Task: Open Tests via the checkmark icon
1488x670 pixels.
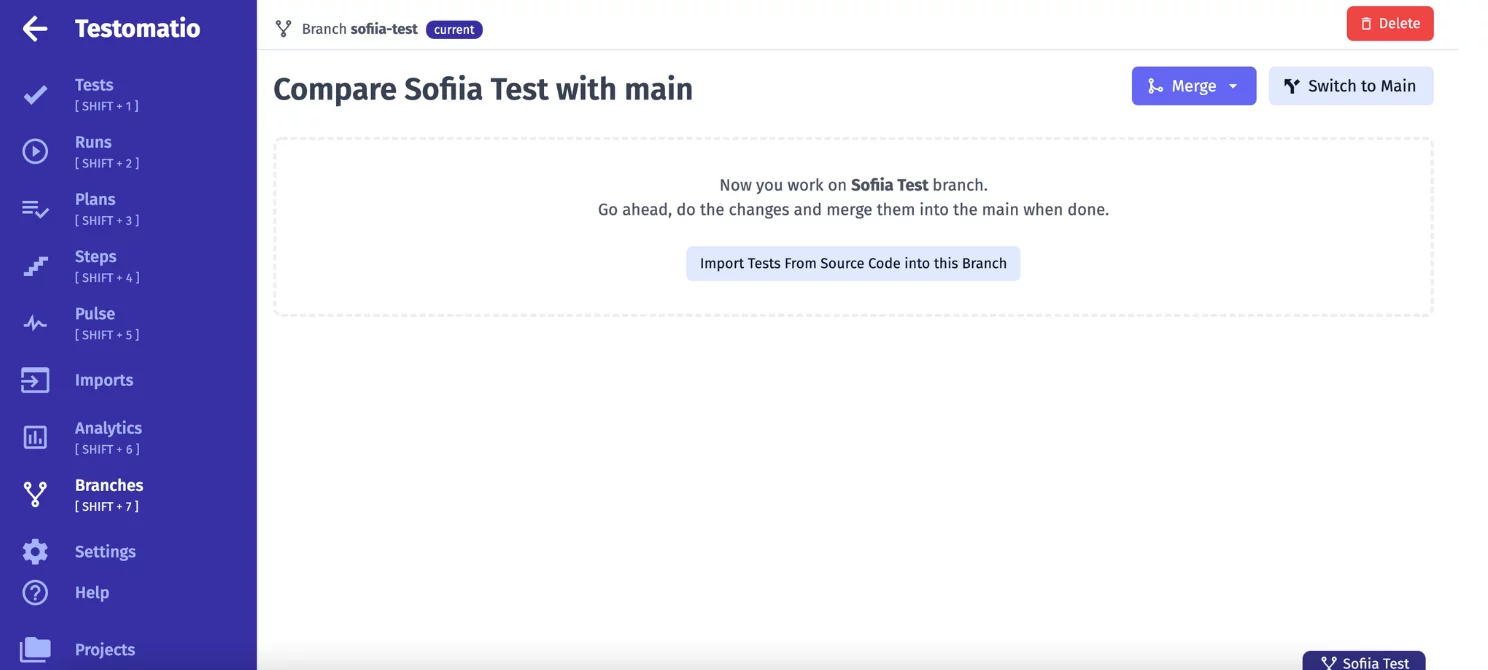Action: tap(35, 95)
